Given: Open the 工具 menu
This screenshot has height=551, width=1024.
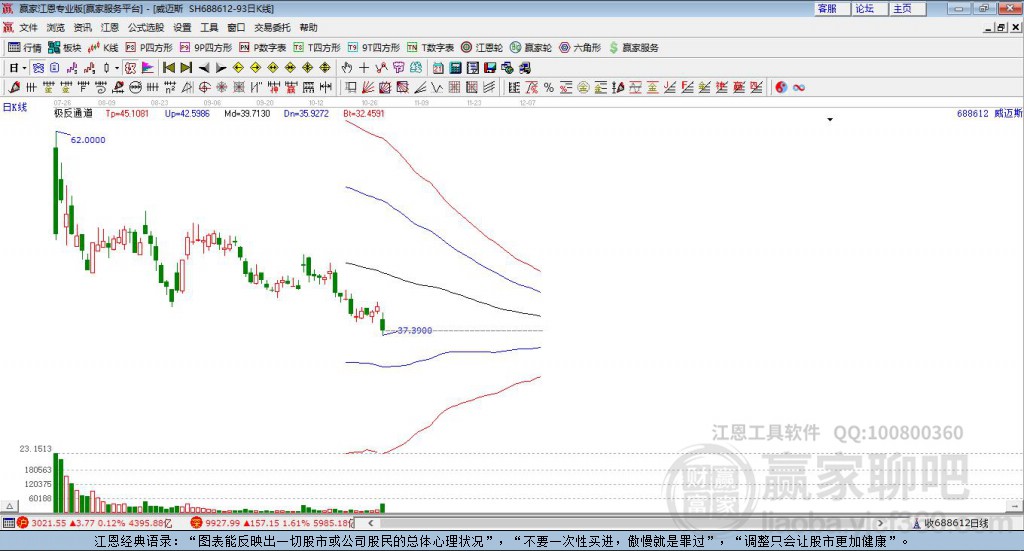Looking at the screenshot, I should (209, 27).
